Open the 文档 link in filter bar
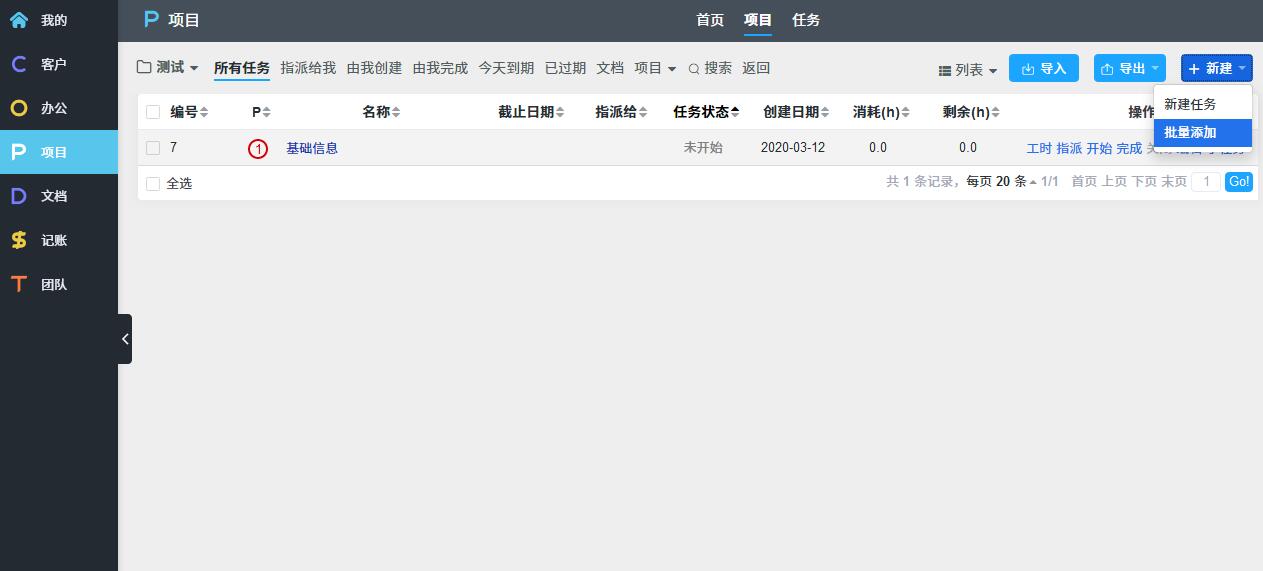Image resolution: width=1263 pixels, height=571 pixels. point(610,68)
